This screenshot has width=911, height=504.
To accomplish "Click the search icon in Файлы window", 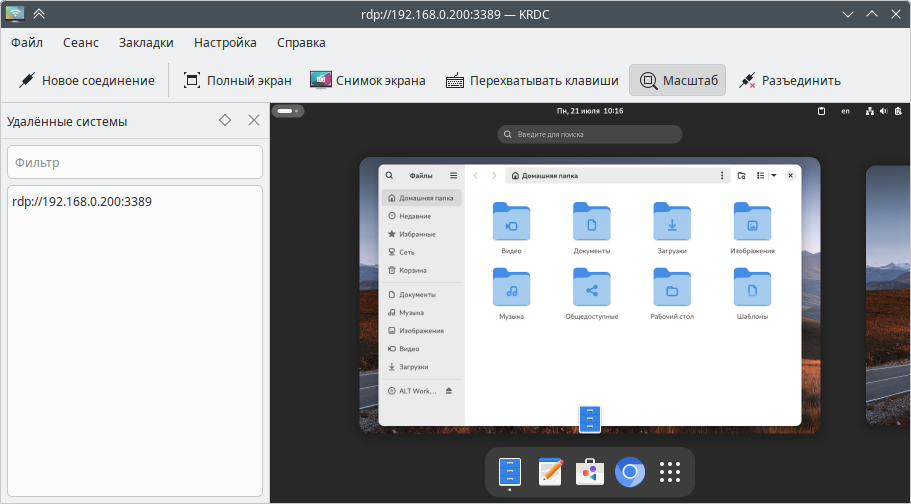I will 389,175.
